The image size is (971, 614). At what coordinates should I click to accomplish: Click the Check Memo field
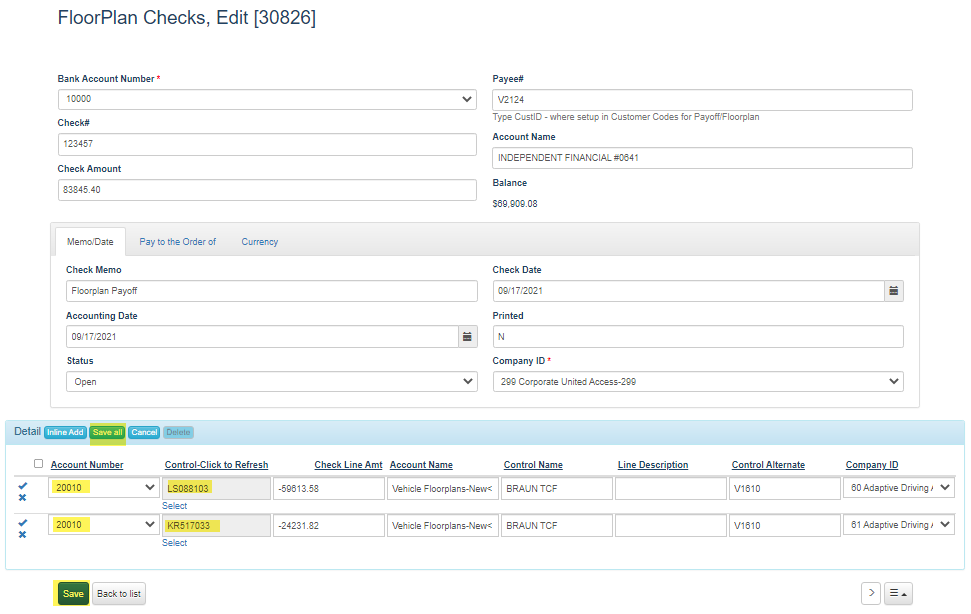coord(272,291)
